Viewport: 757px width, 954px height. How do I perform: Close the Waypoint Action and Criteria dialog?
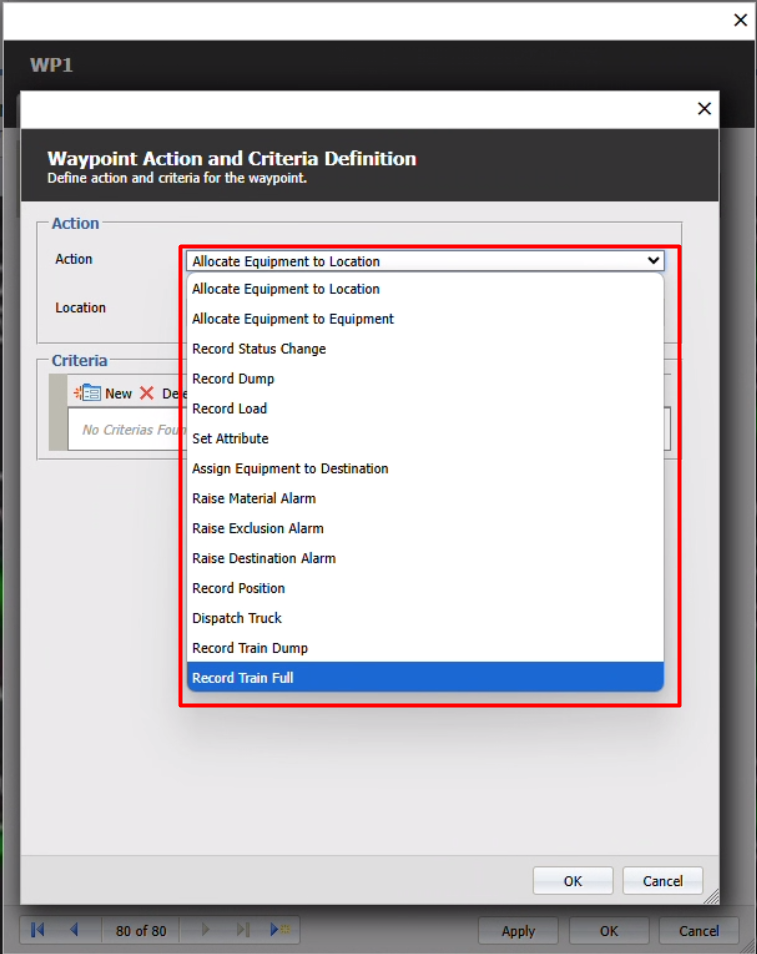[x=704, y=109]
